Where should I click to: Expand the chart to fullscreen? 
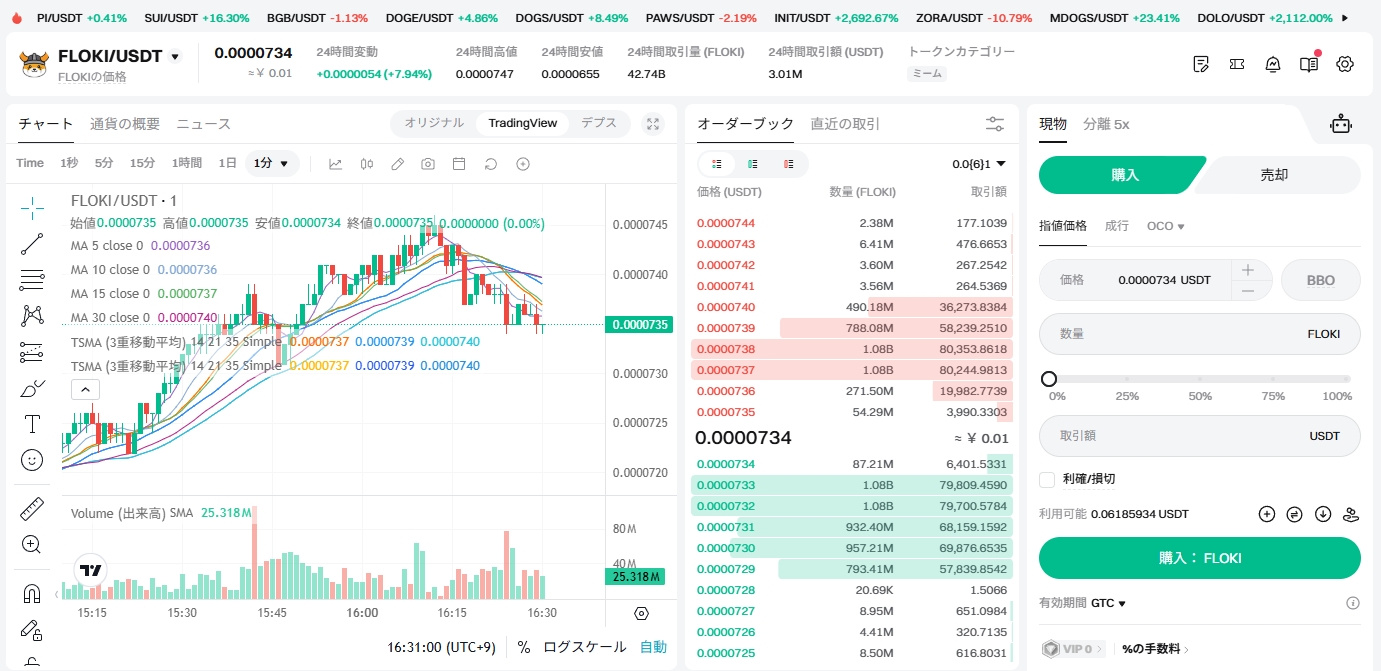coord(653,124)
